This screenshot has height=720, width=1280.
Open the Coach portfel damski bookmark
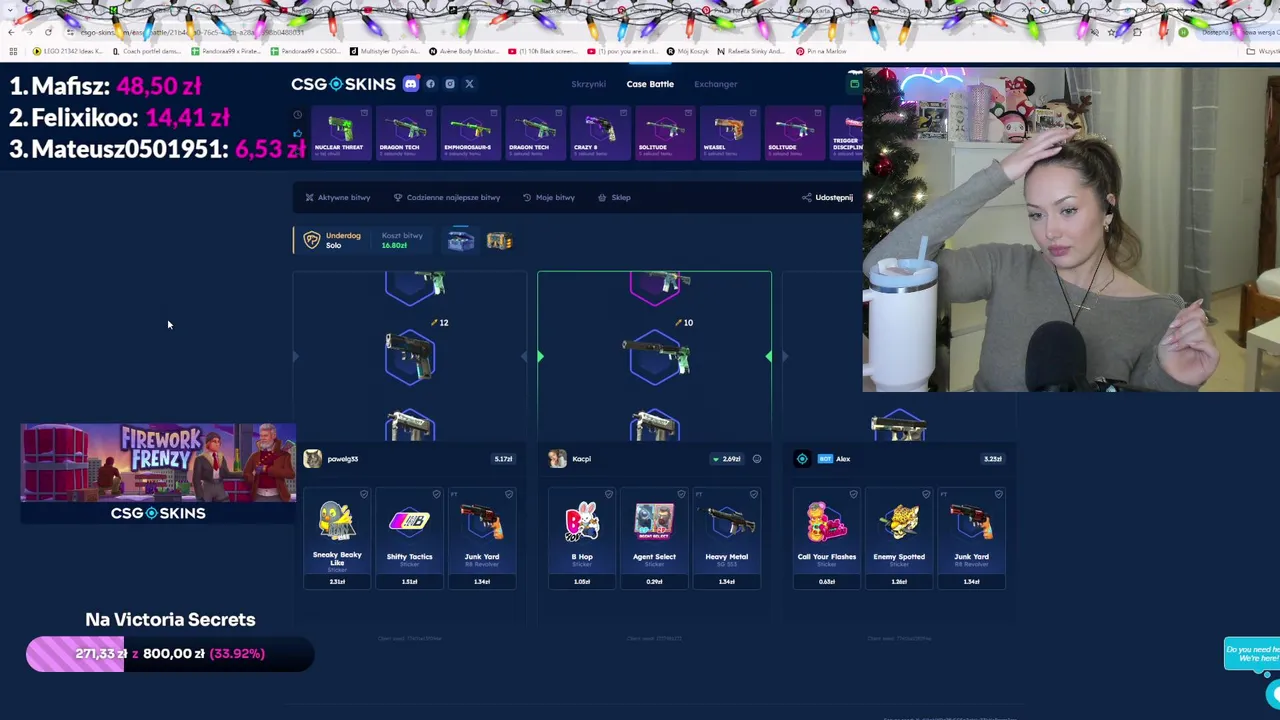point(147,51)
